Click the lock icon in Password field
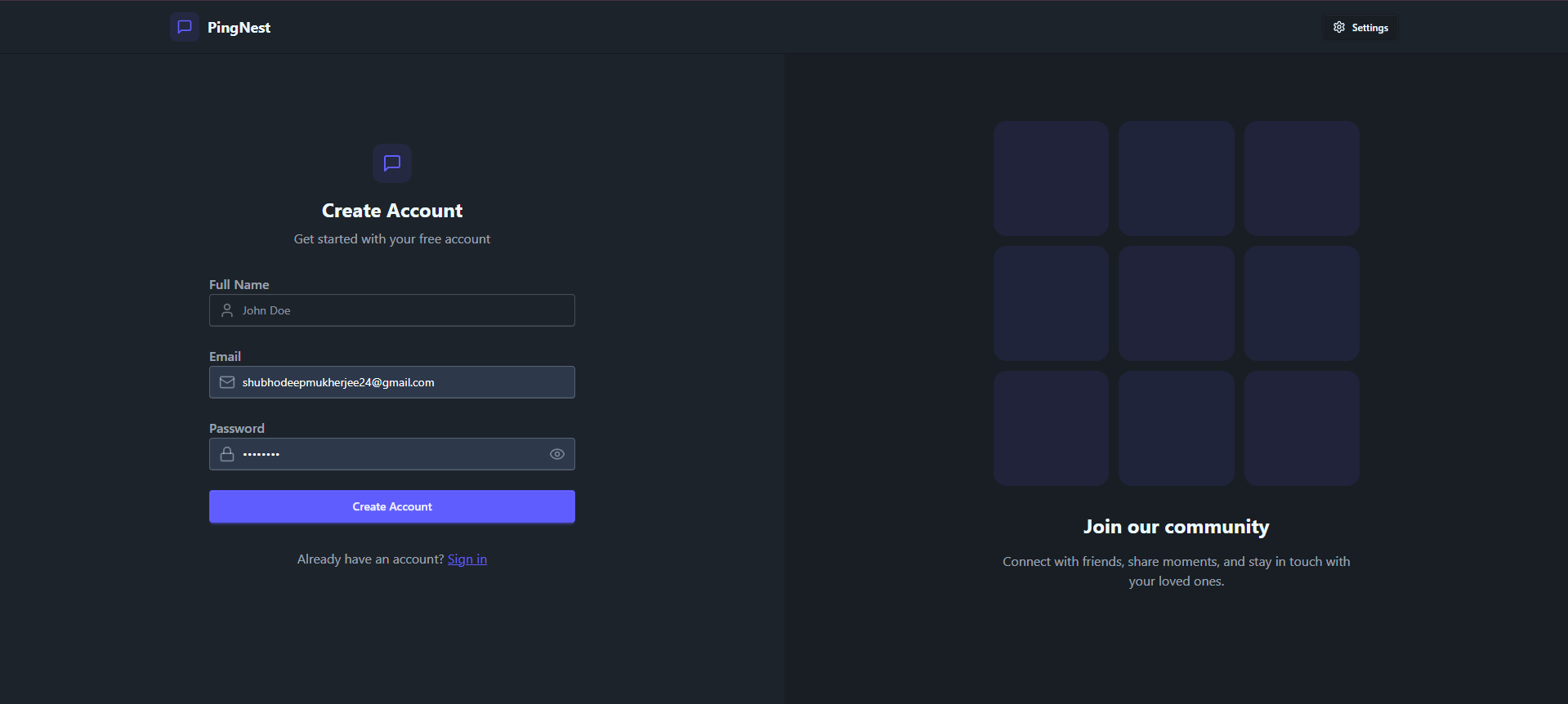Image resolution: width=1568 pixels, height=704 pixels. (x=227, y=454)
